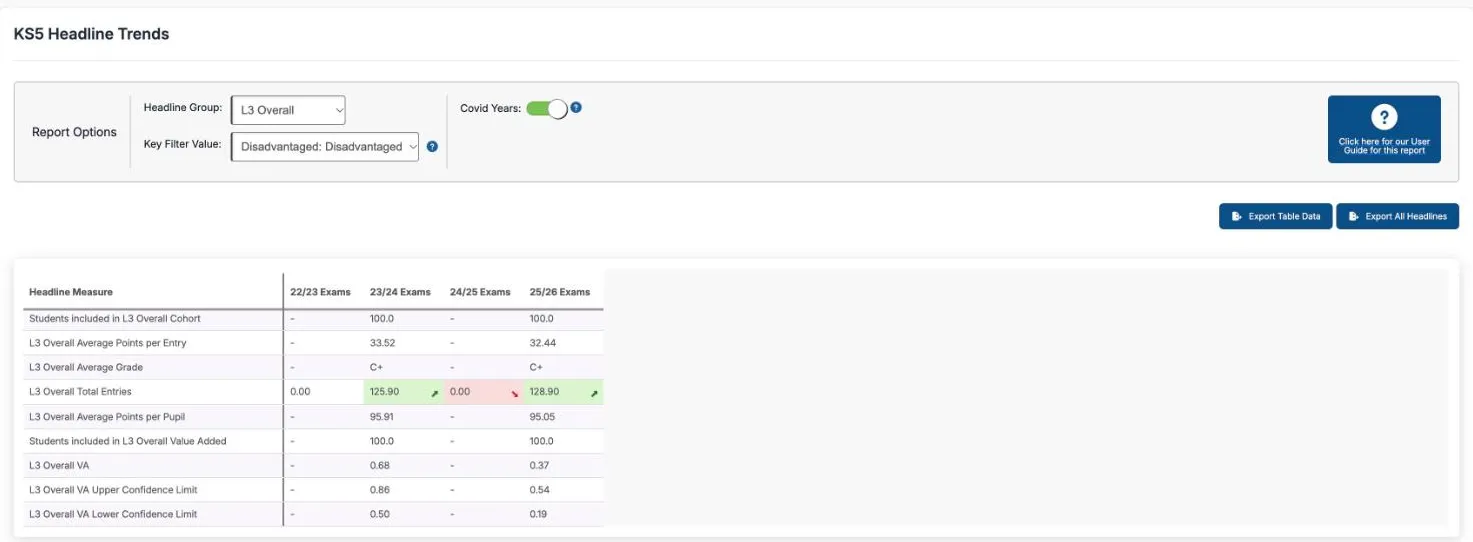Click the Export All Headlines button

tap(1398, 216)
